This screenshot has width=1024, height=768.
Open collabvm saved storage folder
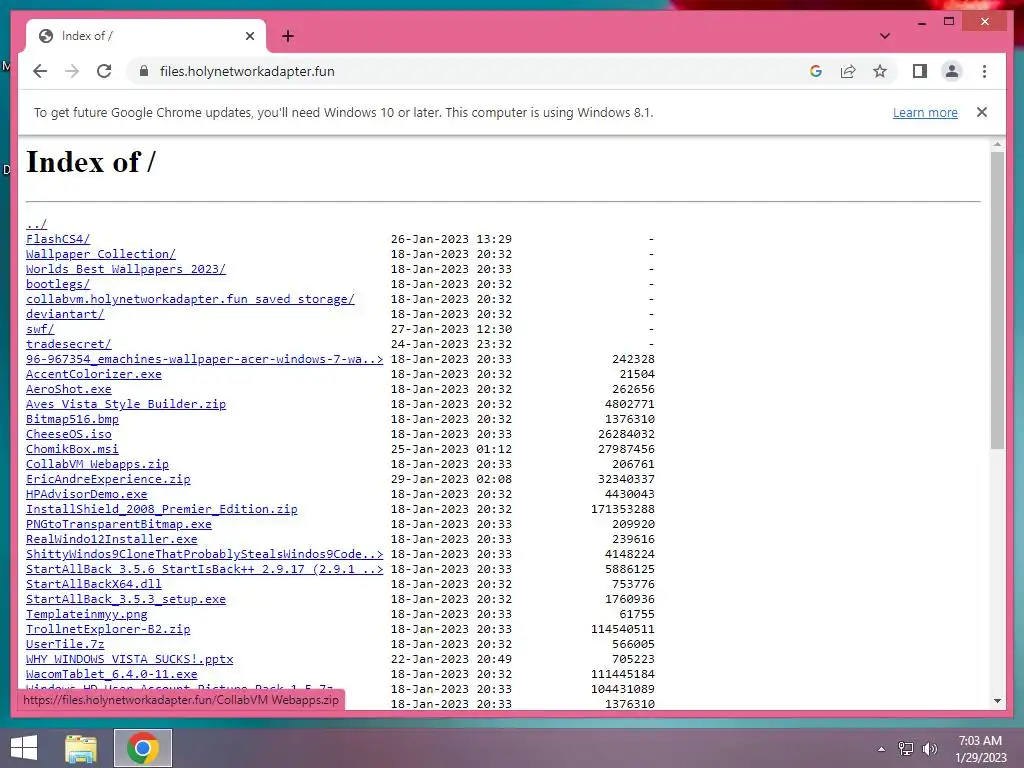[x=190, y=299]
